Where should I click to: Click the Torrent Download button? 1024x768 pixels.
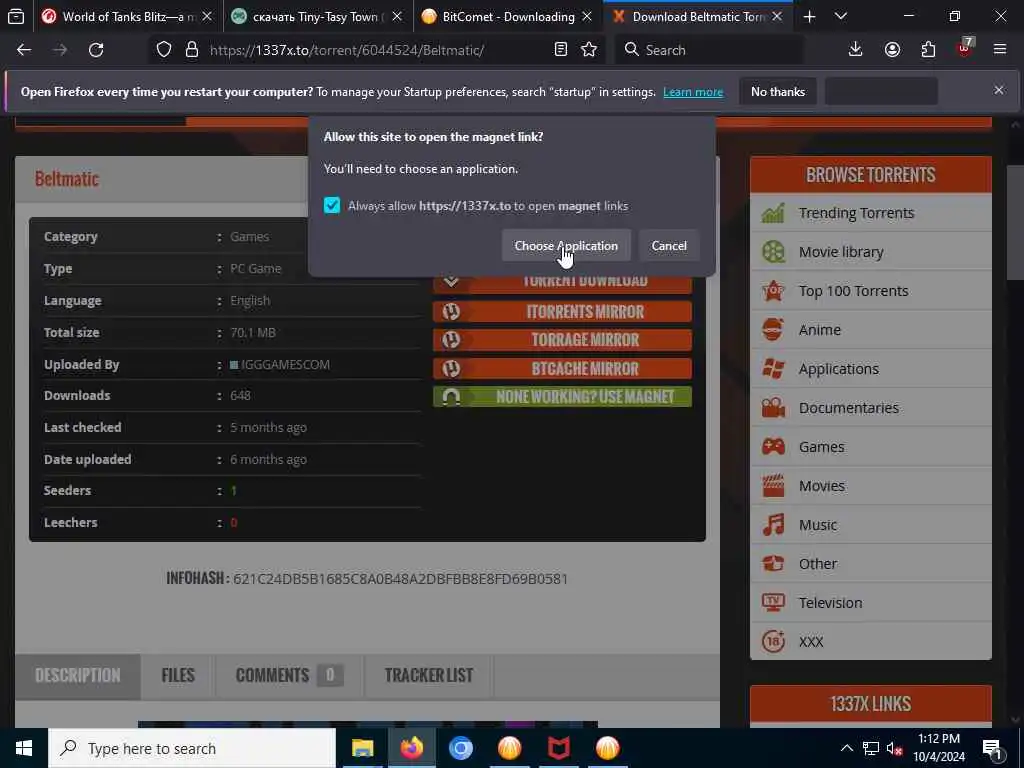(562, 283)
